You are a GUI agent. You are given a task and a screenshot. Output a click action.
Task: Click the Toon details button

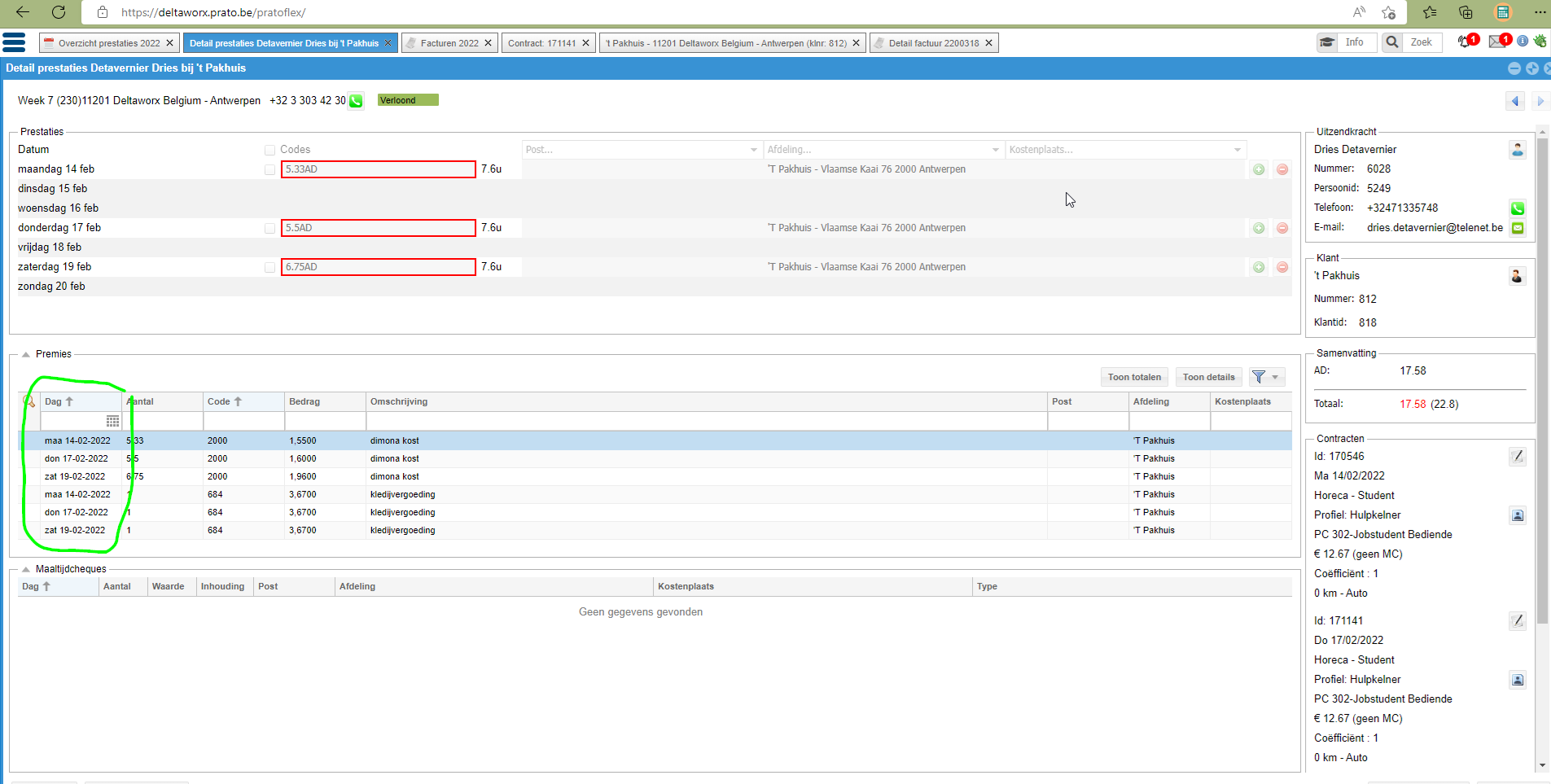click(1208, 377)
